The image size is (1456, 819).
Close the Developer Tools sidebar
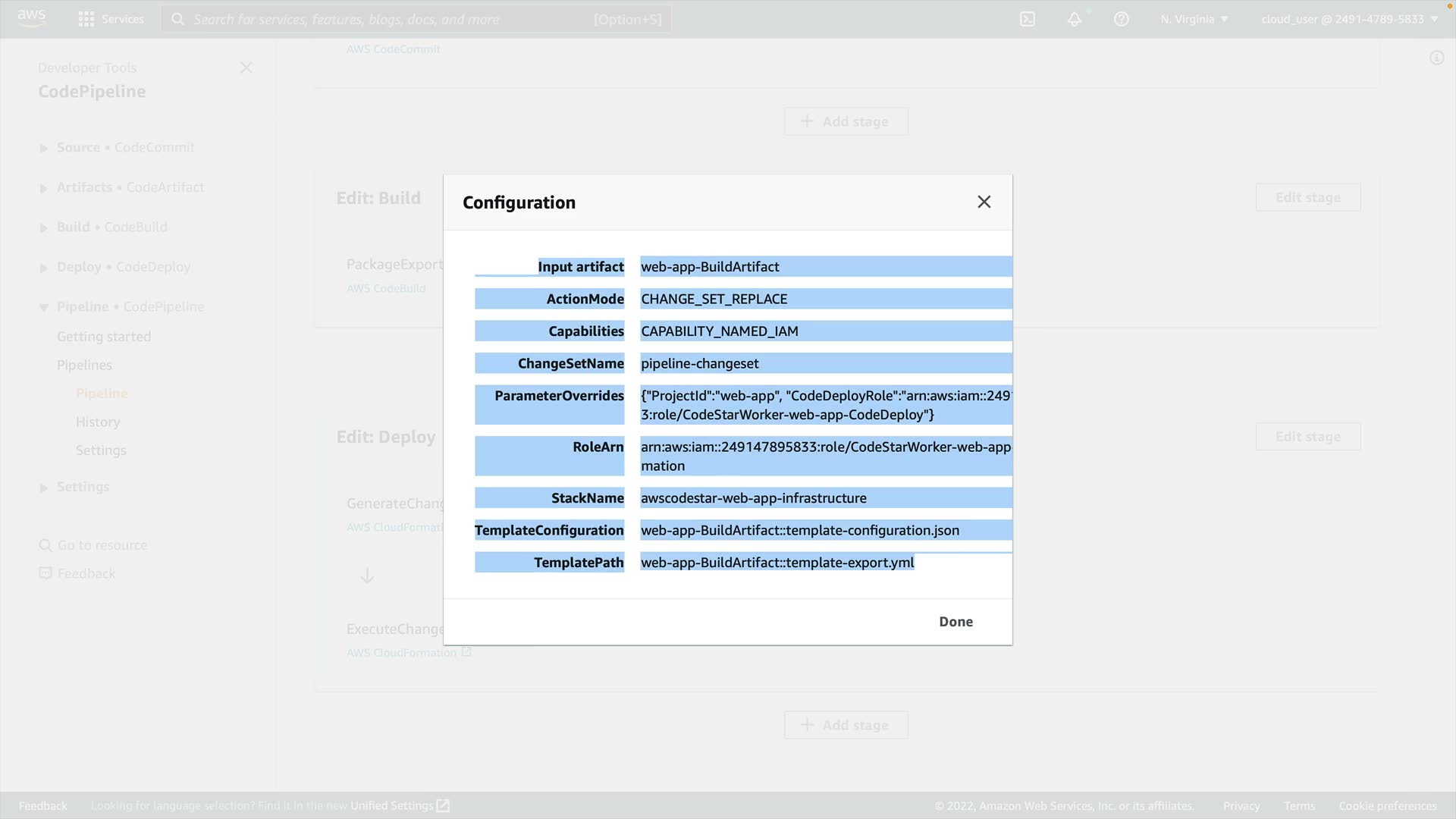tap(246, 67)
